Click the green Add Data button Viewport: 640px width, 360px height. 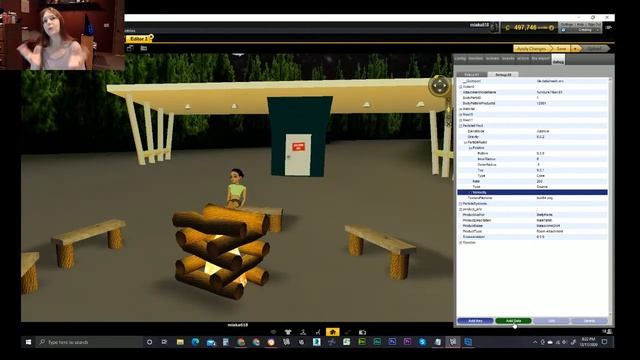click(513, 321)
